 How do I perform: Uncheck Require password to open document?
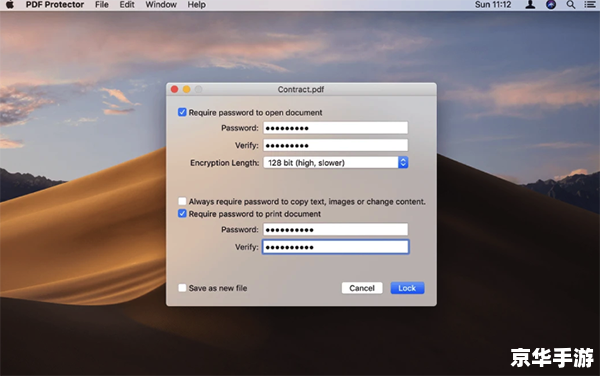click(182, 112)
